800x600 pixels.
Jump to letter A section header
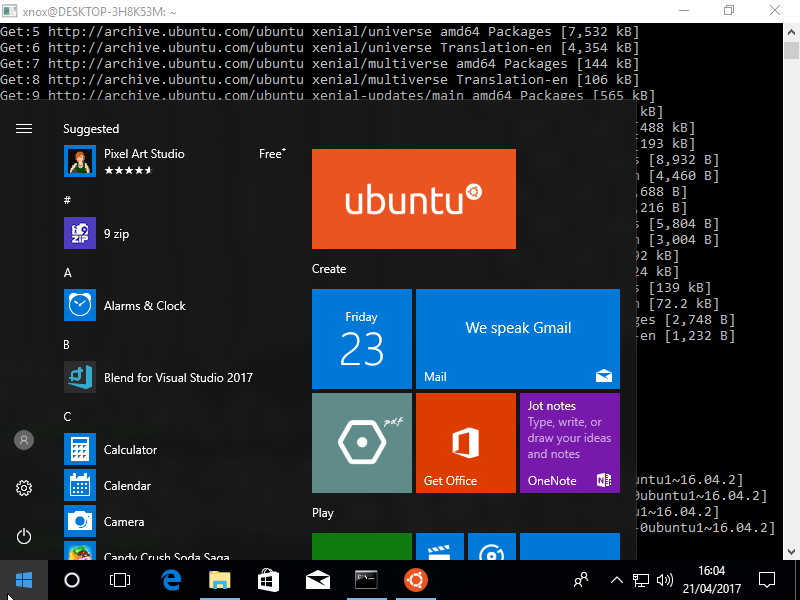point(68,273)
